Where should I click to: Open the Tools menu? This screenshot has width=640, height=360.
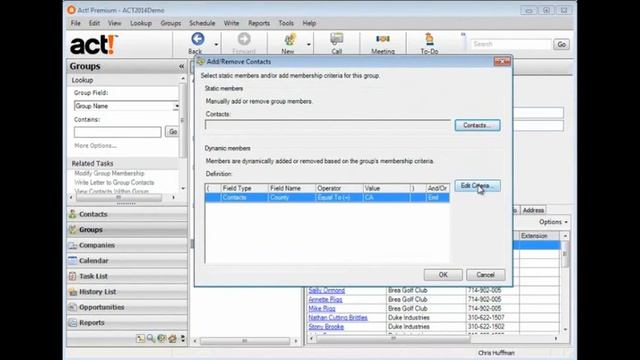coord(286,23)
